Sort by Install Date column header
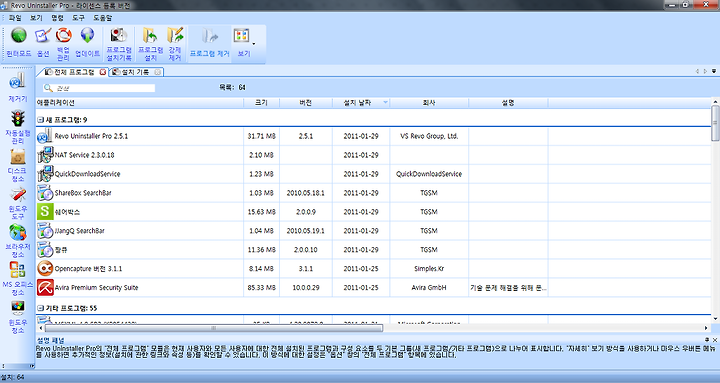Viewport: 720px width, 383px height. [x=361, y=103]
